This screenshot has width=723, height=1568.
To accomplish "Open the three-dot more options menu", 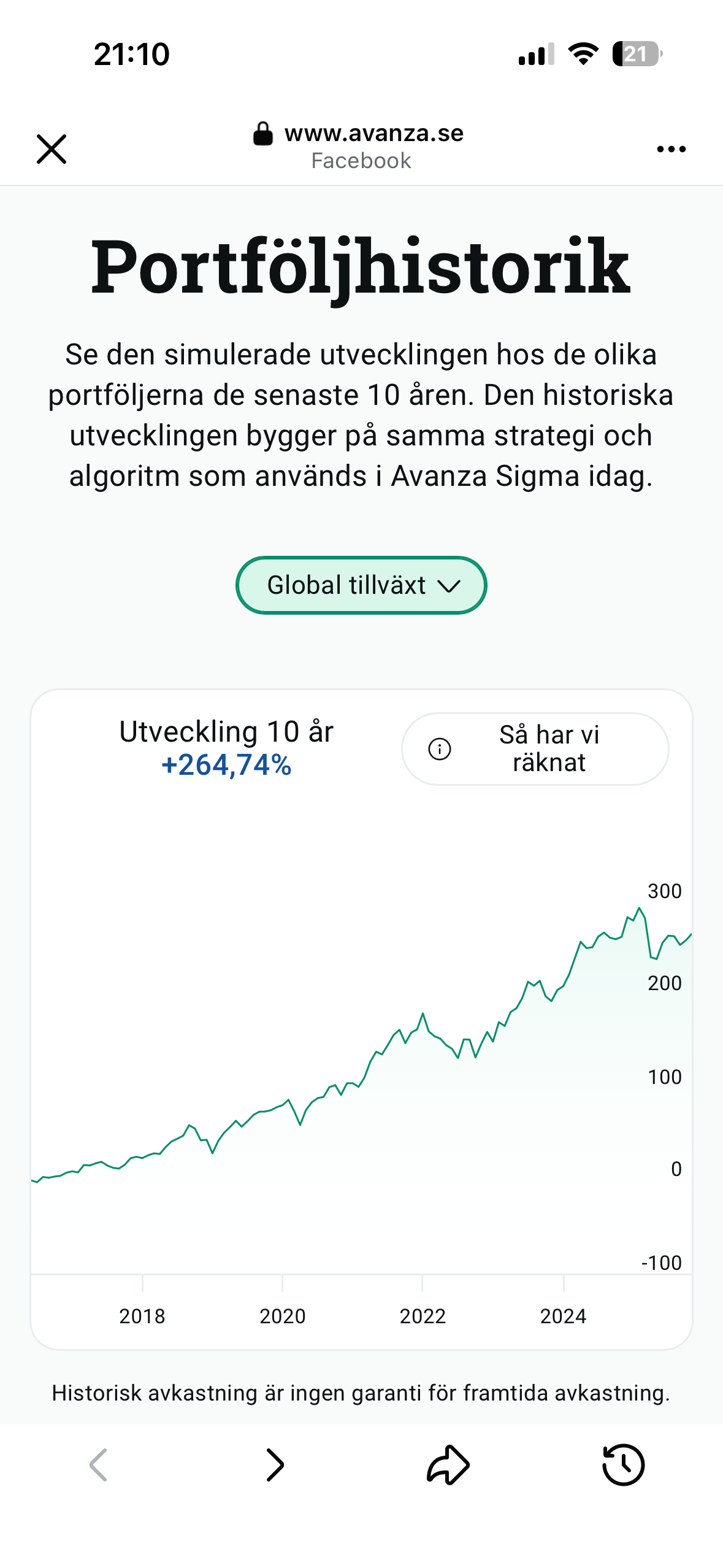I will (x=671, y=149).
